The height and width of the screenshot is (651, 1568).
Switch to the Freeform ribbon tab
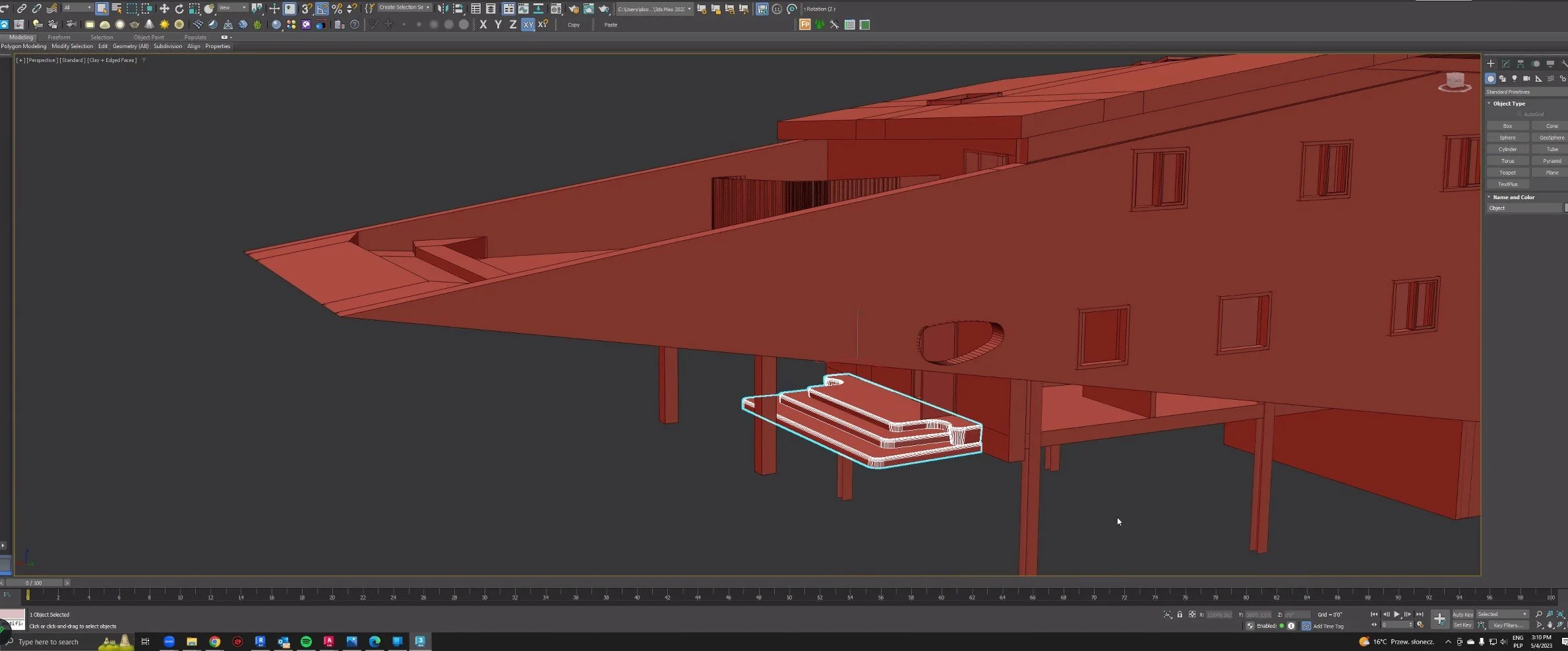coord(59,38)
